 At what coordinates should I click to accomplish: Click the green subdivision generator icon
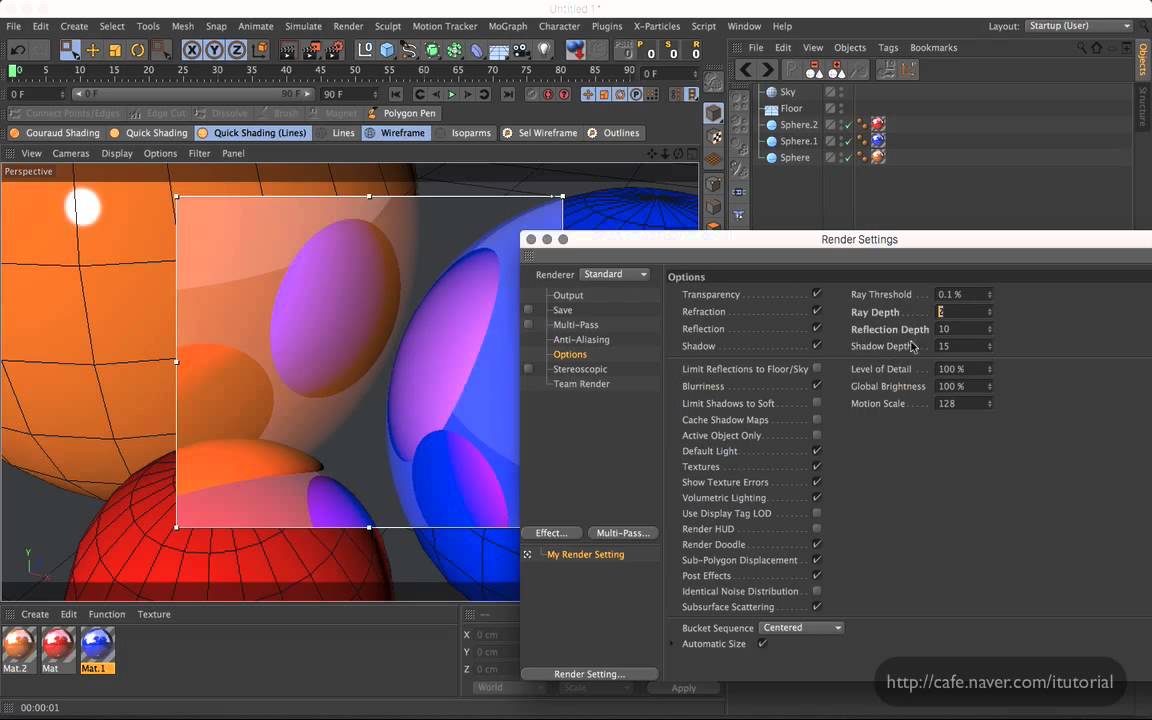[x=432, y=50]
